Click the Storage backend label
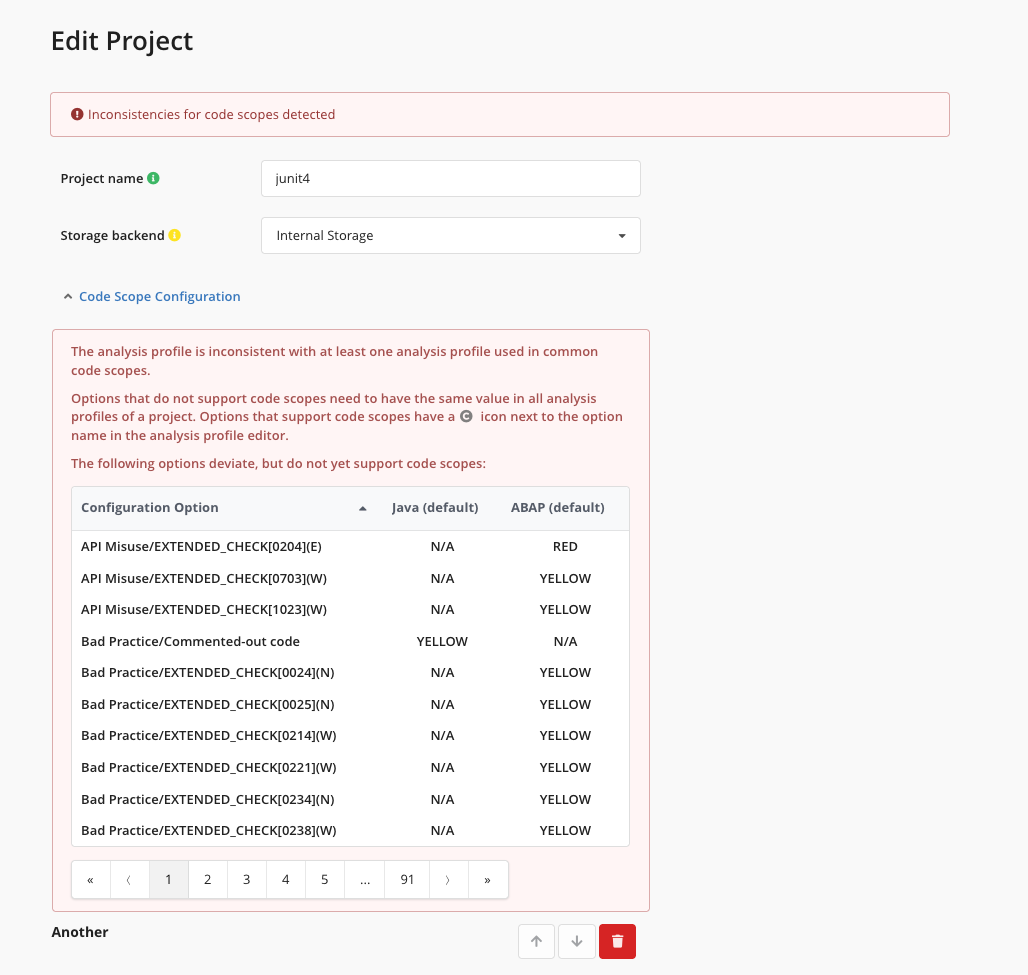This screenshot has width=1028, height=975. pos(112,235)
